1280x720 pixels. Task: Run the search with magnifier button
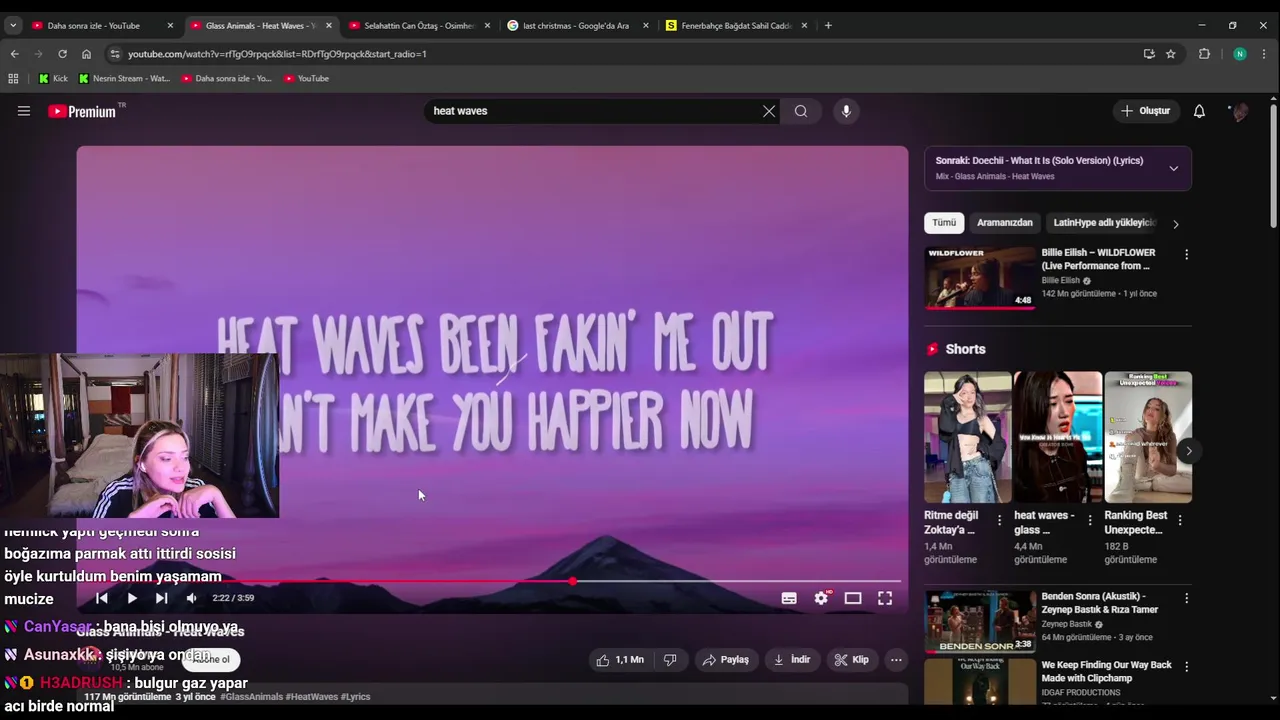point(801,111)
